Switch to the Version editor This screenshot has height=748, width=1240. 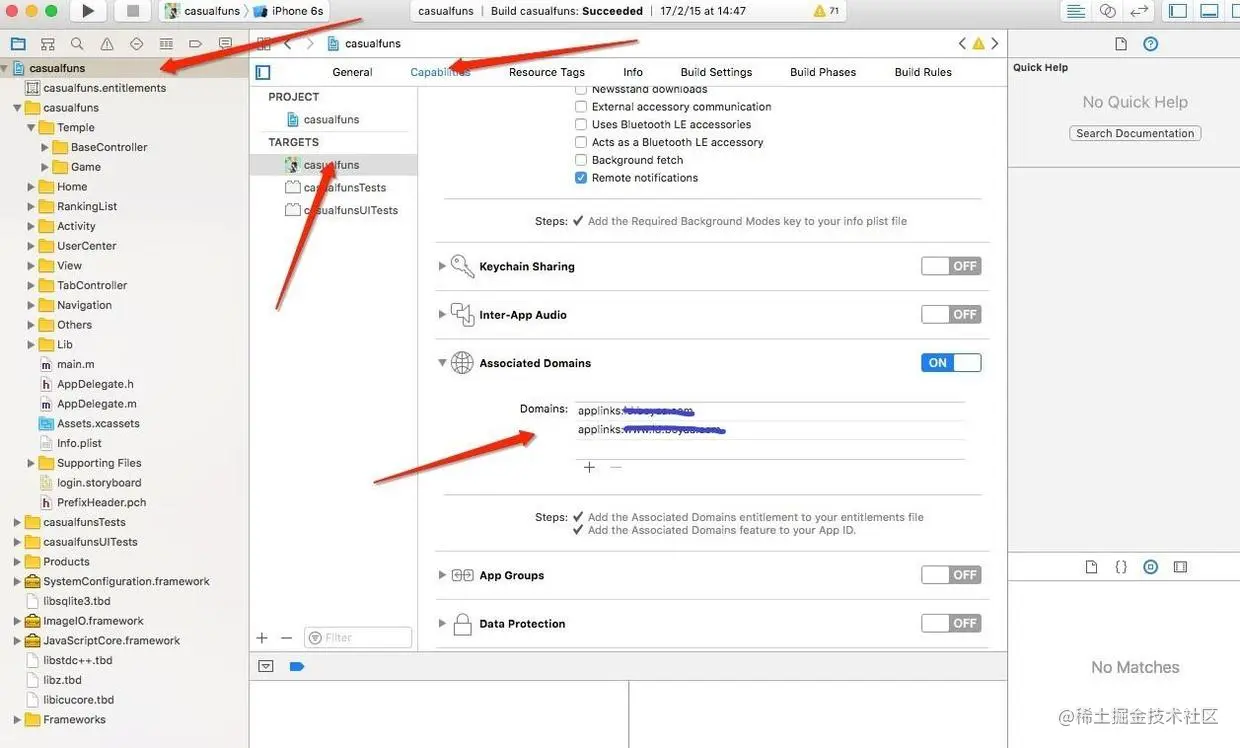[x=1139, y=11]
